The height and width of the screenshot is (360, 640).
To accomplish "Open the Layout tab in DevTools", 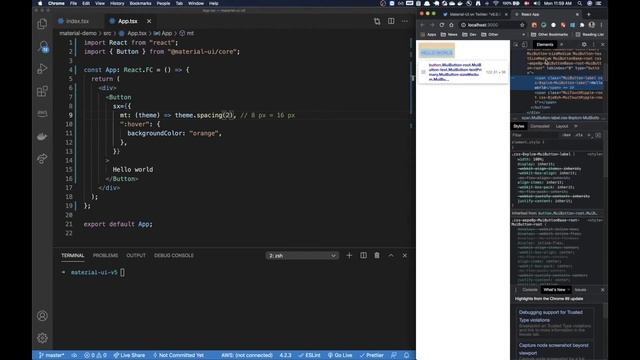I will click(x=562, y=126).
